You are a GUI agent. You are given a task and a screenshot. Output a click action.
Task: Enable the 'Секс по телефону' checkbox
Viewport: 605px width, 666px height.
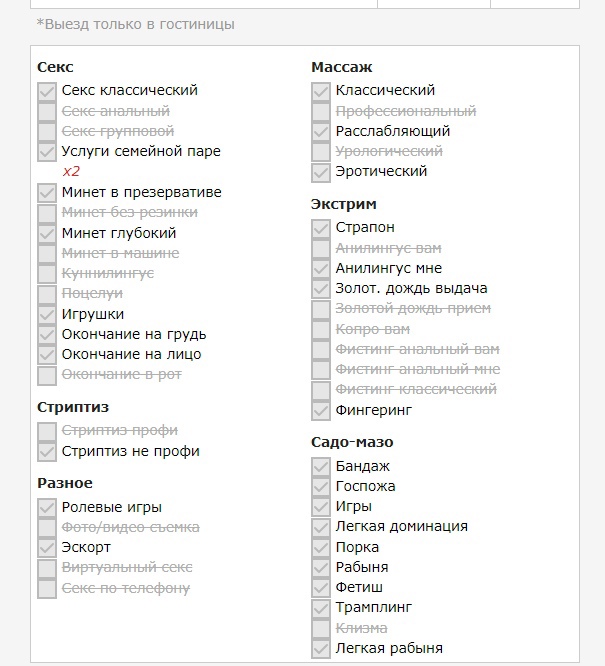47,589
